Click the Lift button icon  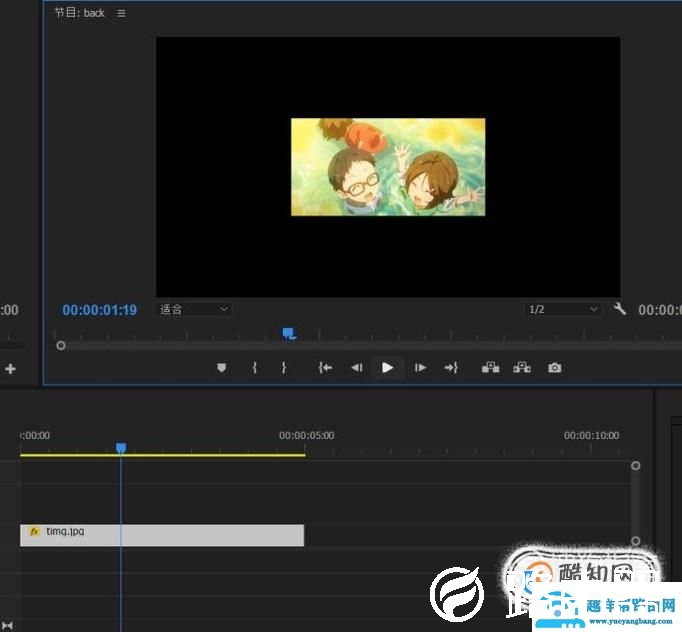(490, 368)
